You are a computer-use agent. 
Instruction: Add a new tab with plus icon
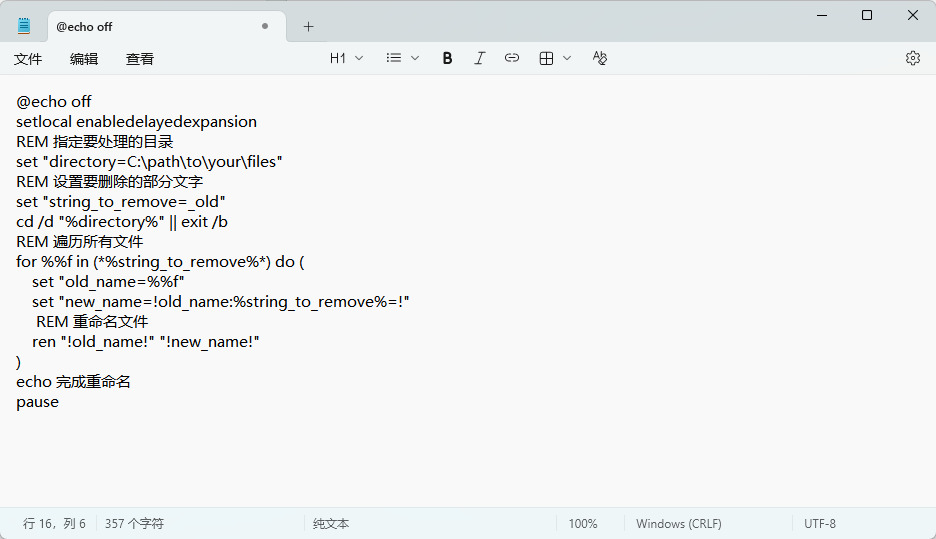pos(308,27)
